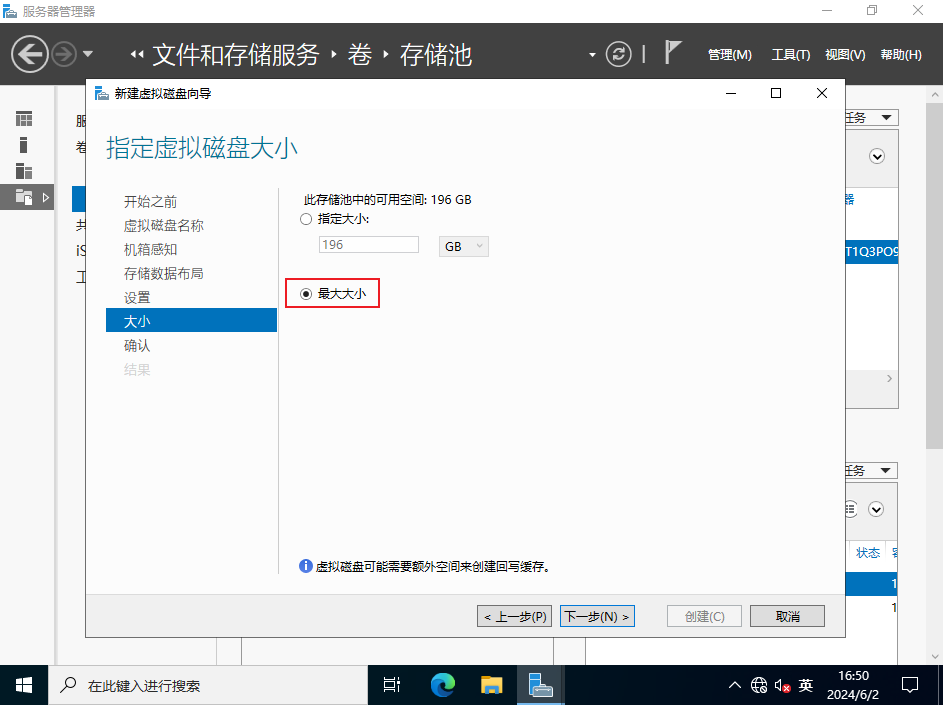Click the 取消 button
This screenshot has width=943, height=705.
pos(787,616)
